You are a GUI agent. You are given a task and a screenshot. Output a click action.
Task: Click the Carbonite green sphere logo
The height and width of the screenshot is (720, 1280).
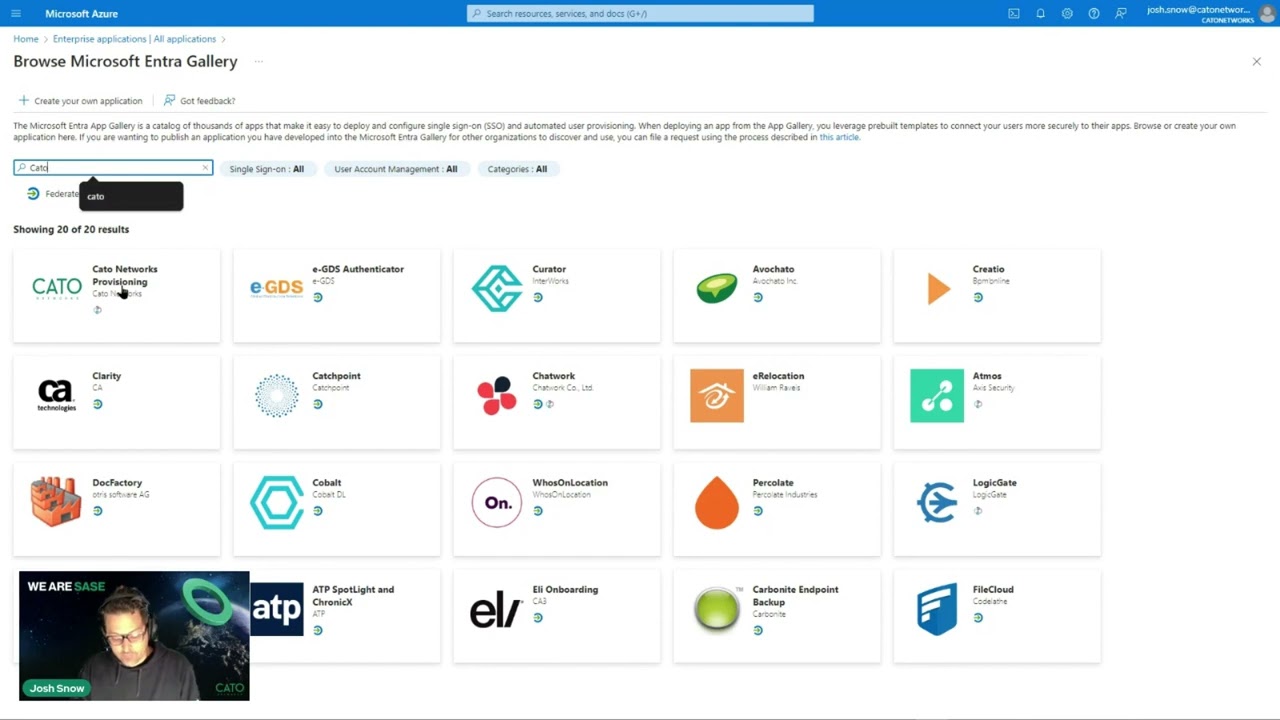point(717,609)
